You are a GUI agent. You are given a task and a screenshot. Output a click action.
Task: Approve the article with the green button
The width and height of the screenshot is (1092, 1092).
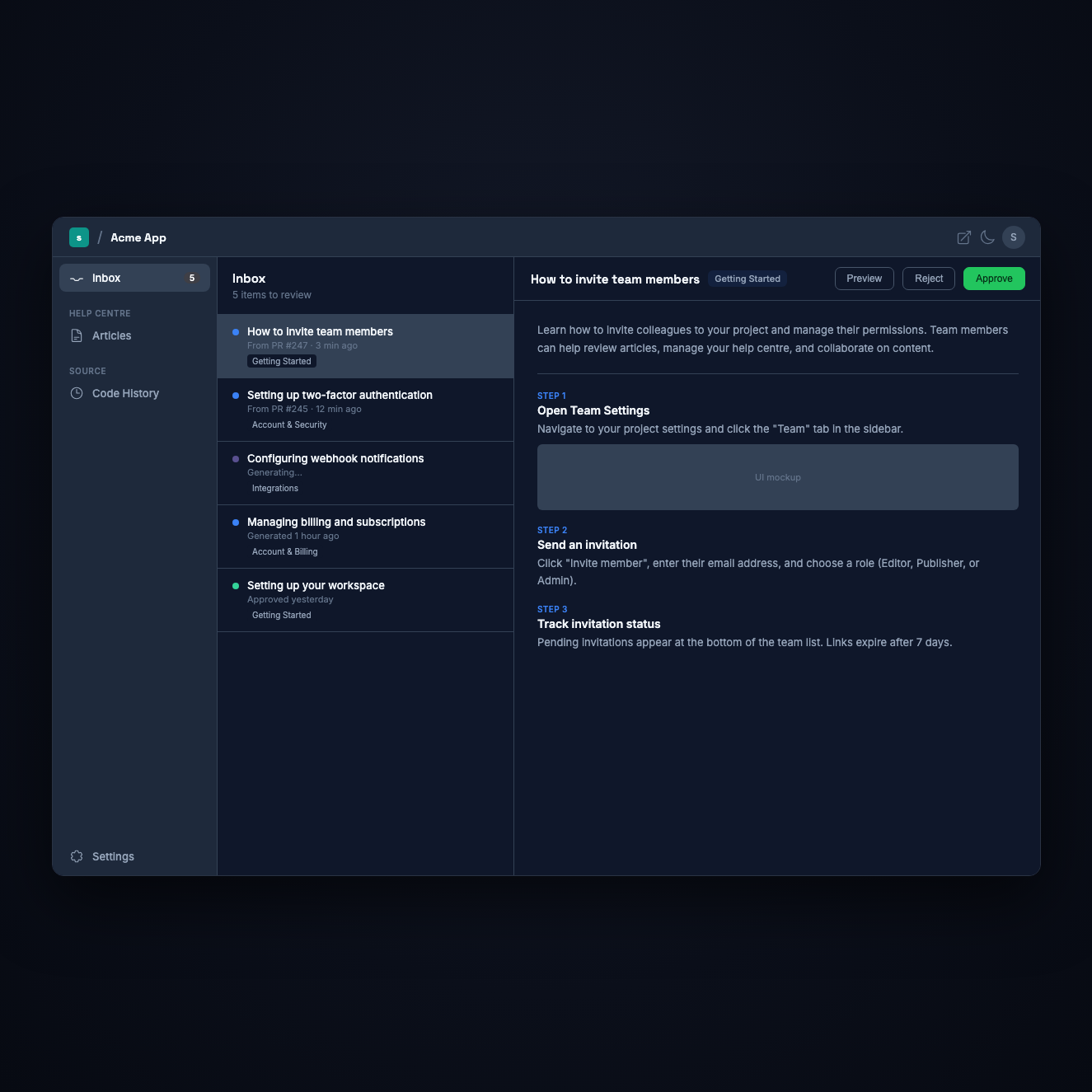(994, 279)
